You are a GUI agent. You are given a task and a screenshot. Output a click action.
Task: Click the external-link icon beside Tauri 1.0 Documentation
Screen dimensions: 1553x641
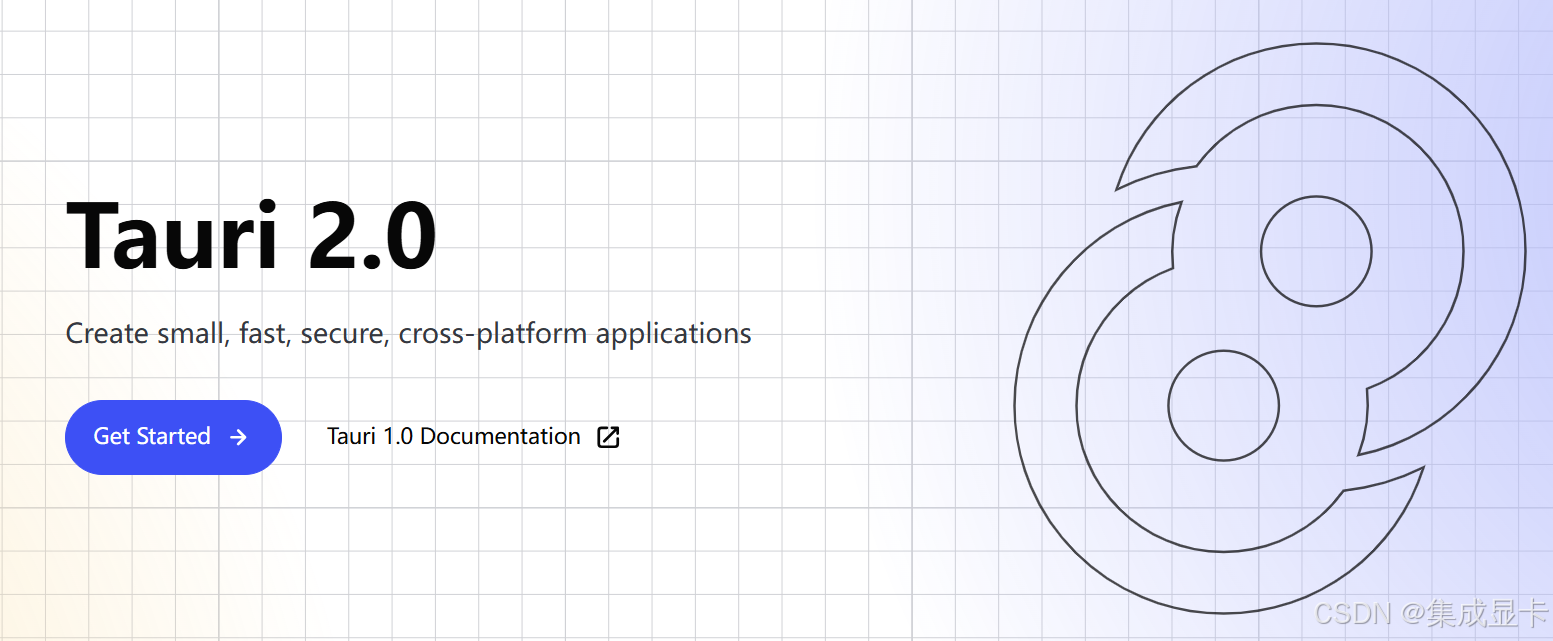pyautogui.click(x=608, y=437)
